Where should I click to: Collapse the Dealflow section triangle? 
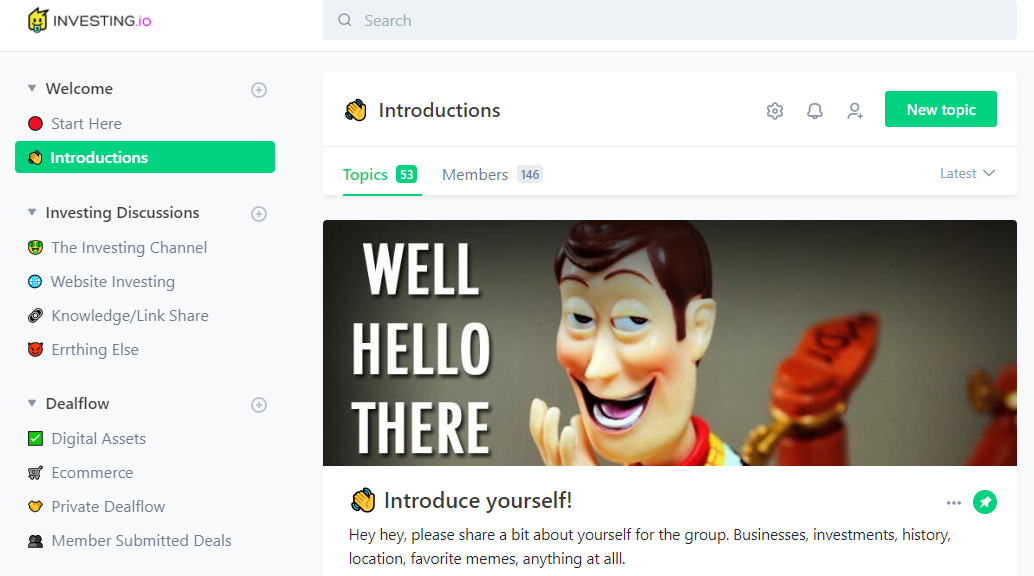(32, 402)
